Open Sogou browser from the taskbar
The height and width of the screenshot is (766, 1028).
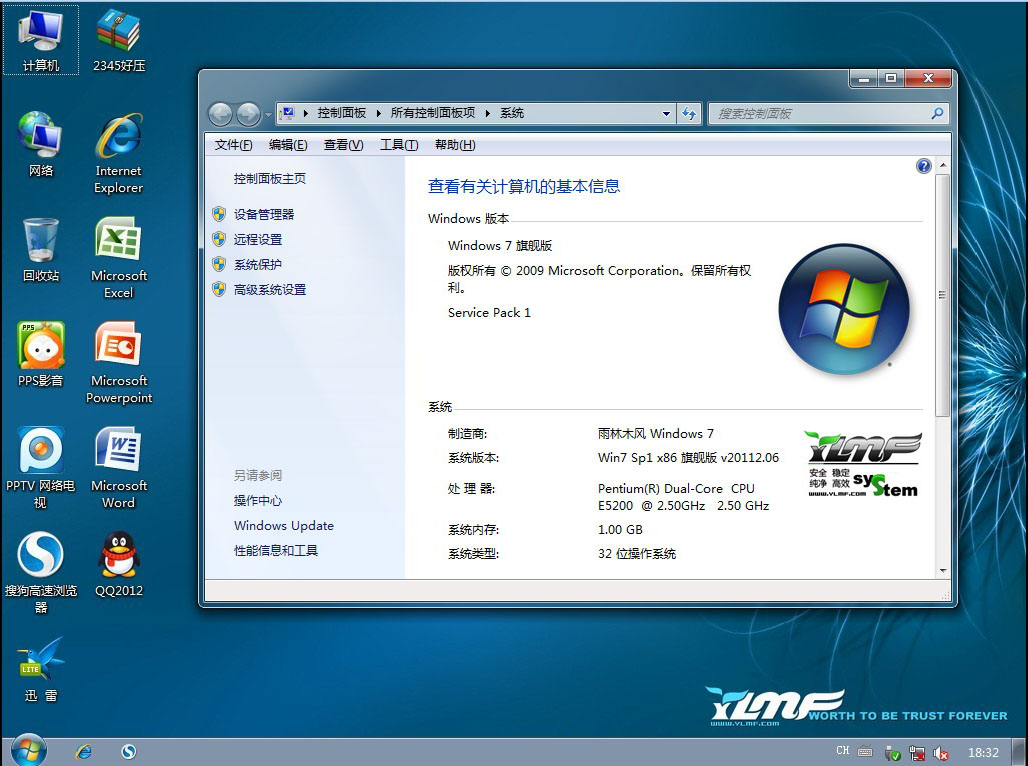point(129,751)
